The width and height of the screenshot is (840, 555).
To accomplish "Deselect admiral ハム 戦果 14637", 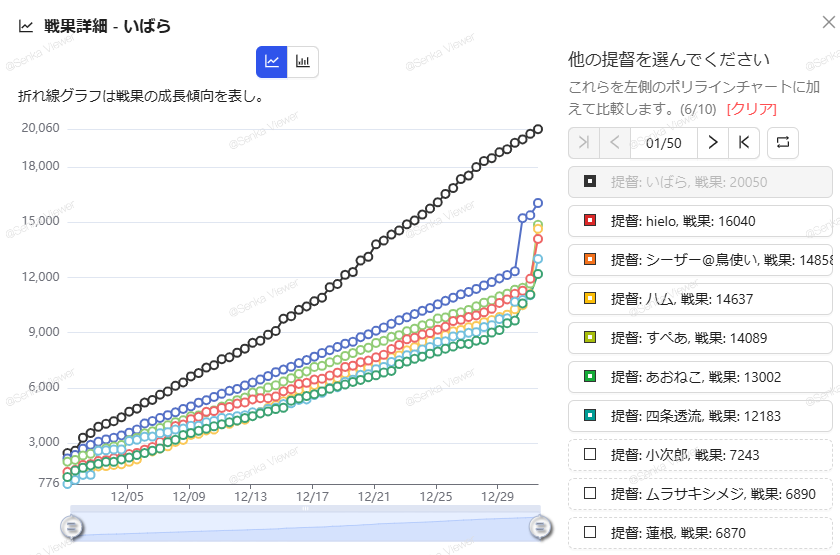I will tap(700, 299).
